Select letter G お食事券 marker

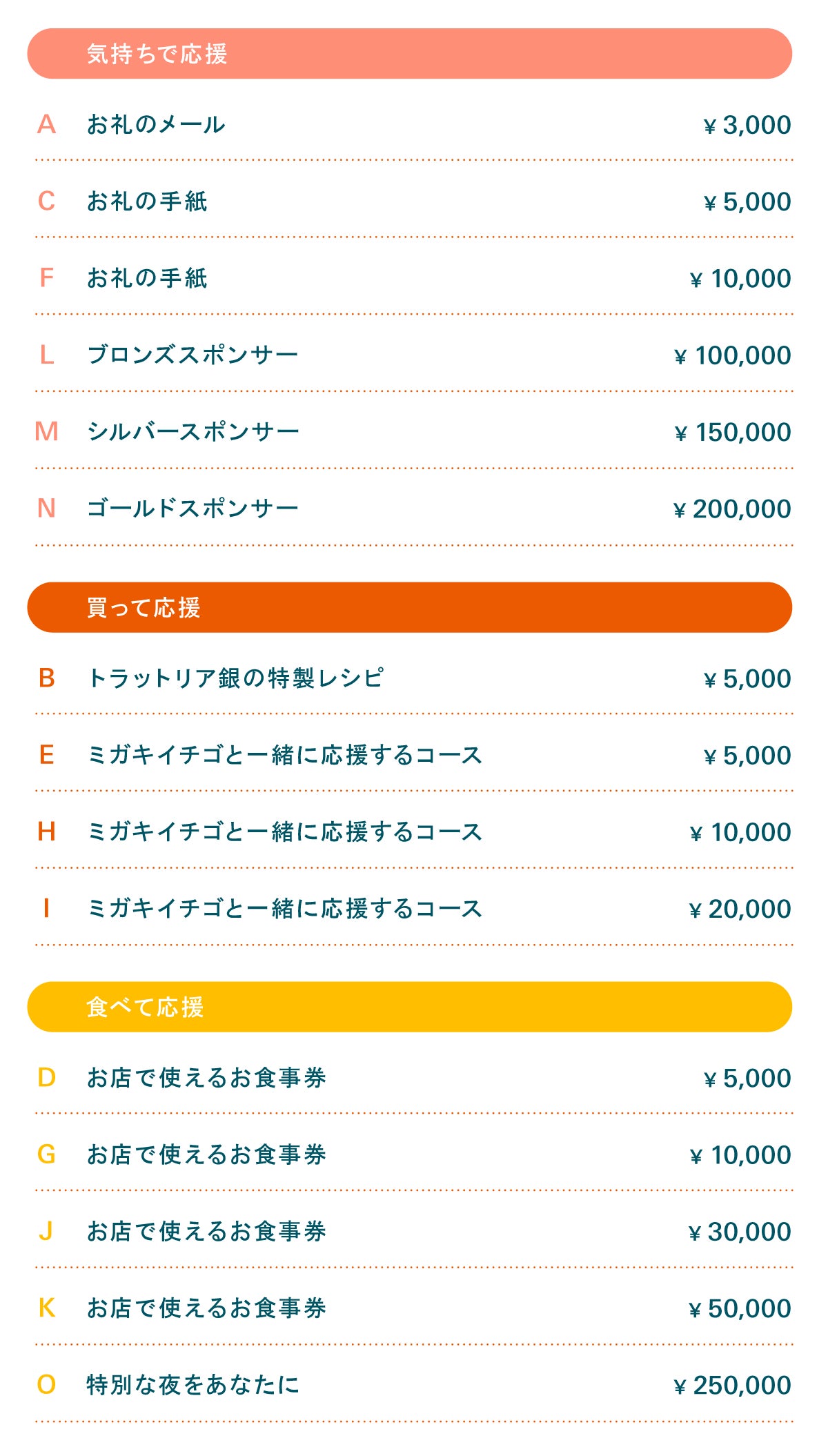click(x=46, y=1154)
